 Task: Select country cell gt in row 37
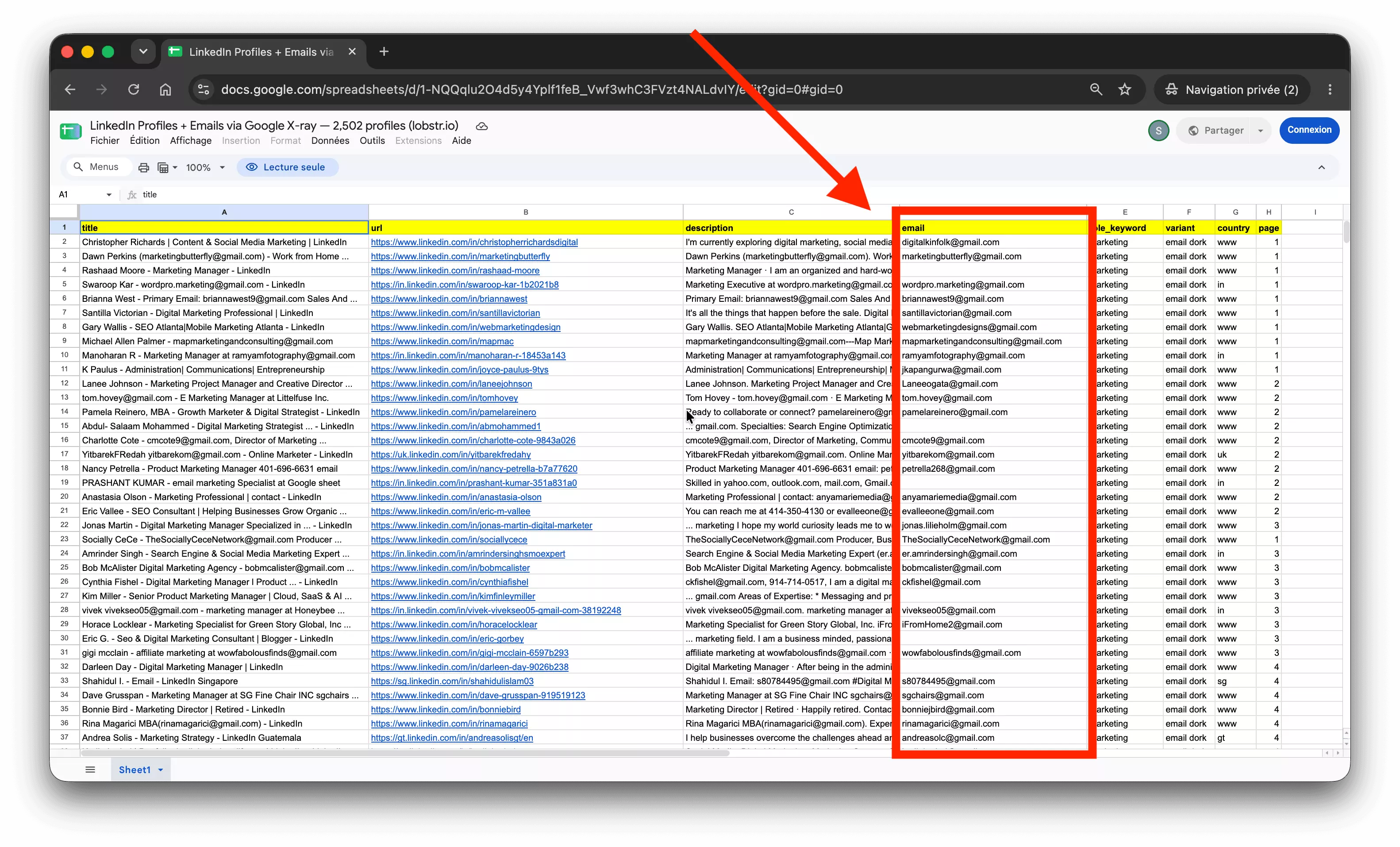(1235, 738)
